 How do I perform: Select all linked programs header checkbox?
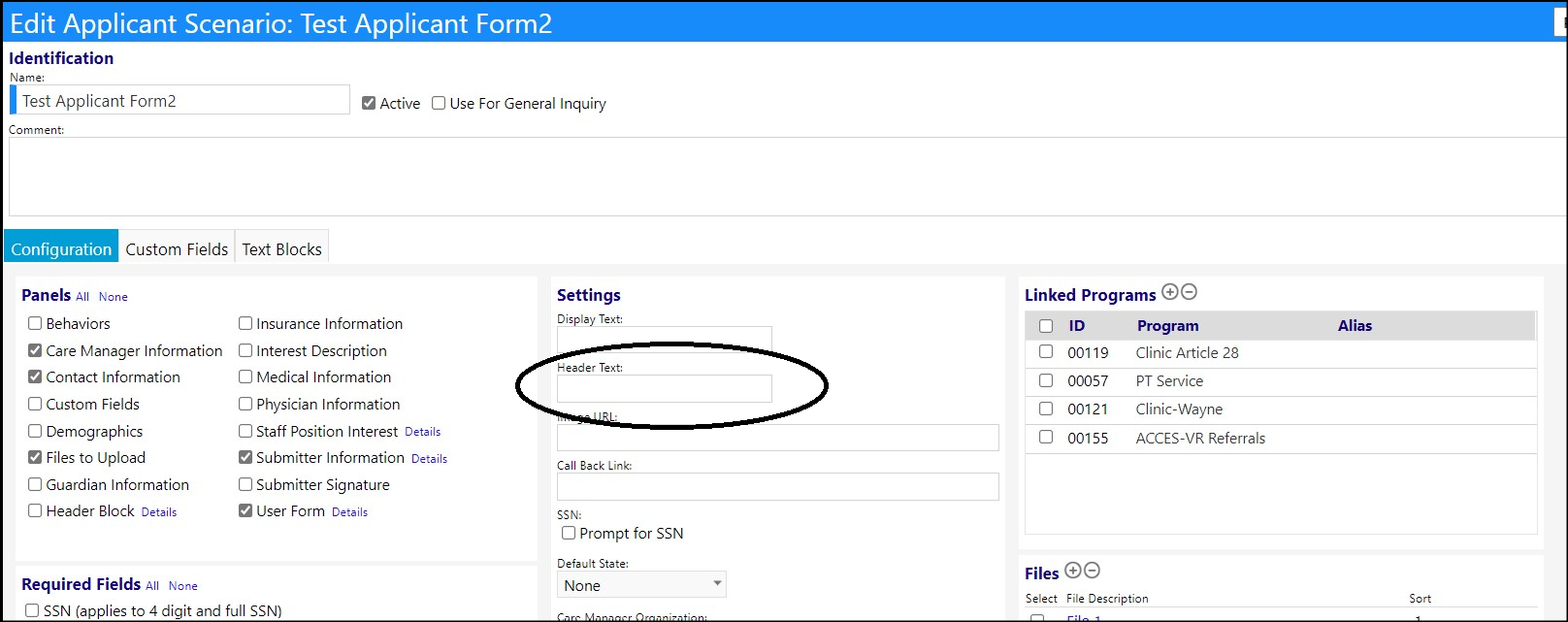pyautogui.click(x=1046, y=326)
